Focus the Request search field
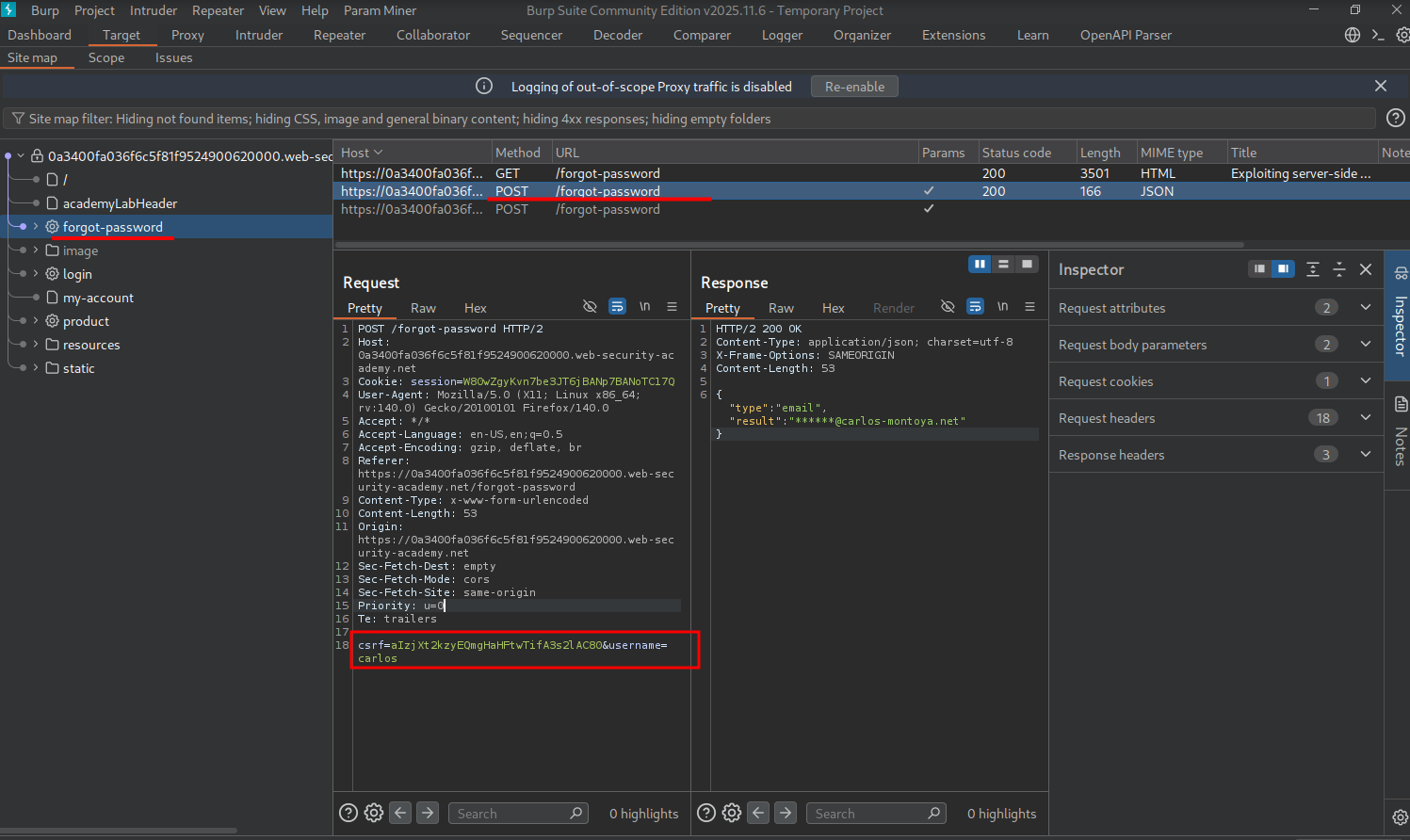The image size is (1410, 840). tap(518, 813)
